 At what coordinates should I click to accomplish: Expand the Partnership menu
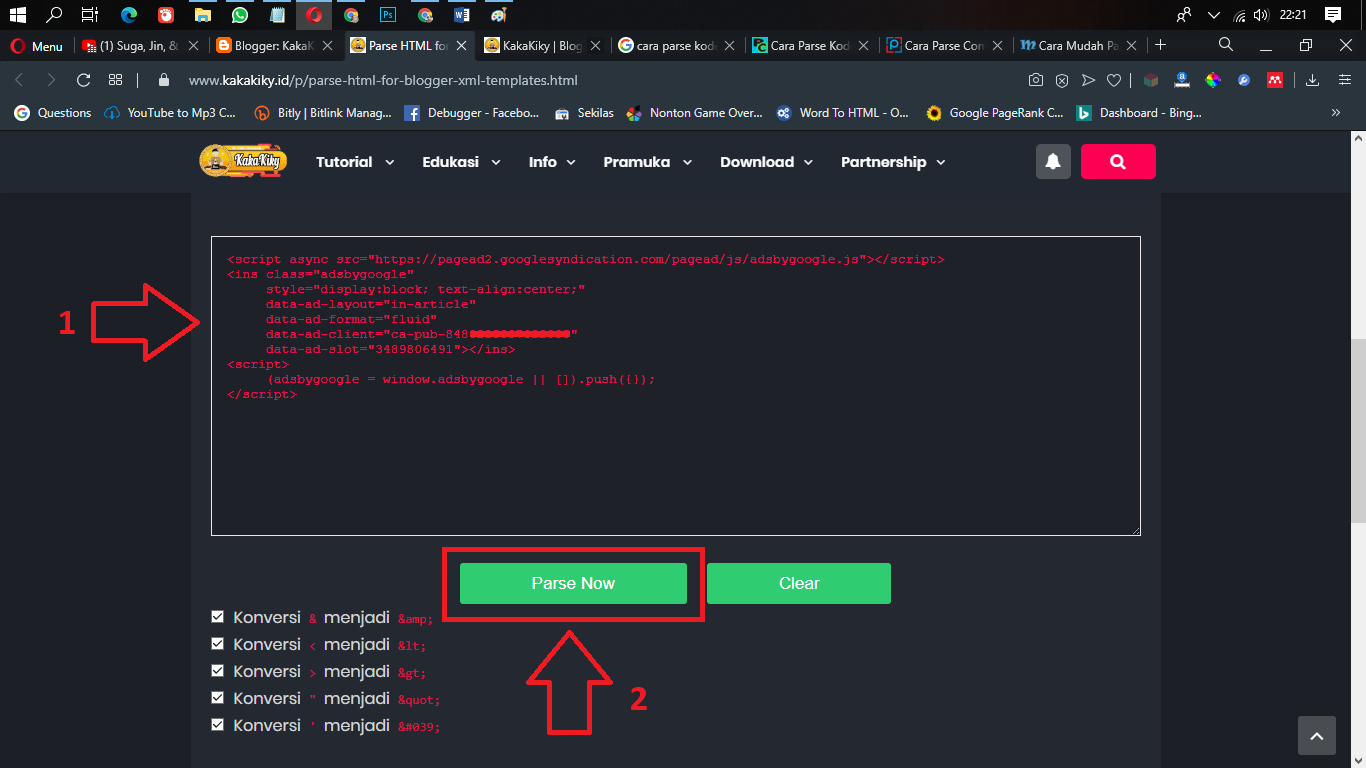893,162
